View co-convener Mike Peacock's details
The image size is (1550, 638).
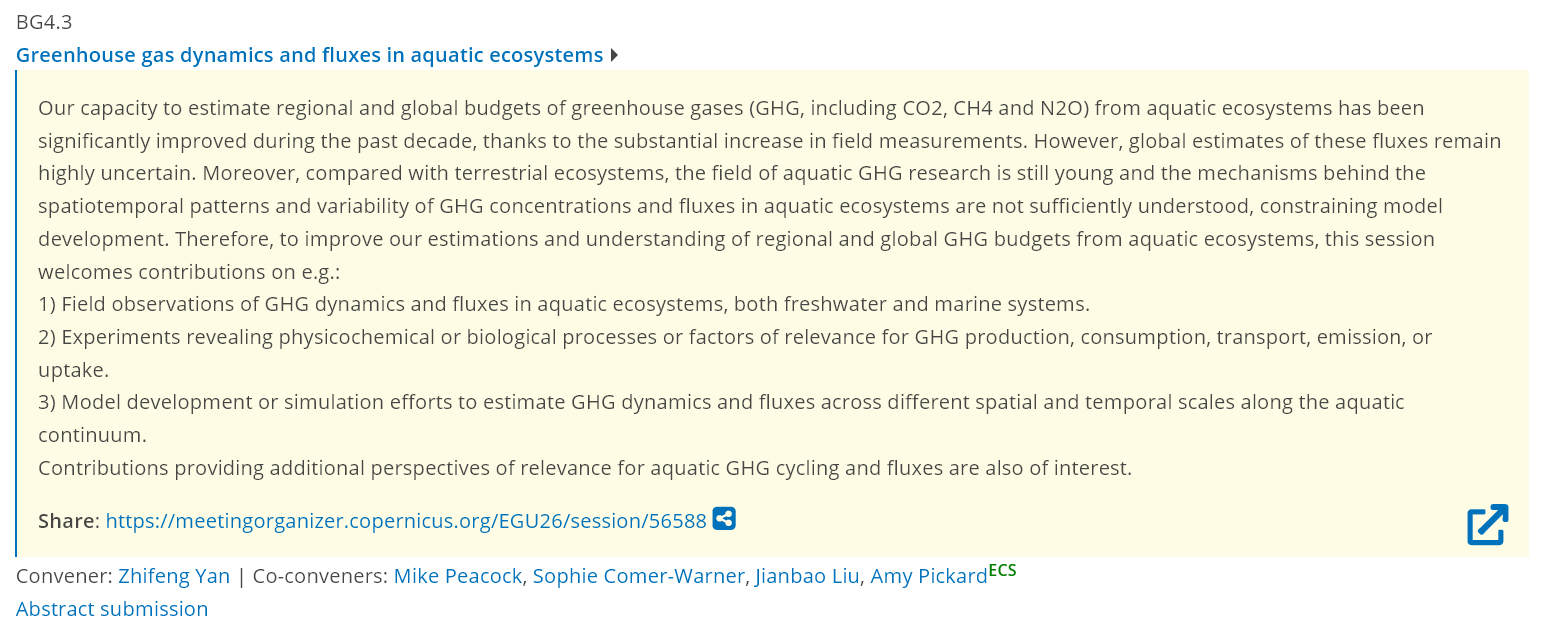pos(457,576)
